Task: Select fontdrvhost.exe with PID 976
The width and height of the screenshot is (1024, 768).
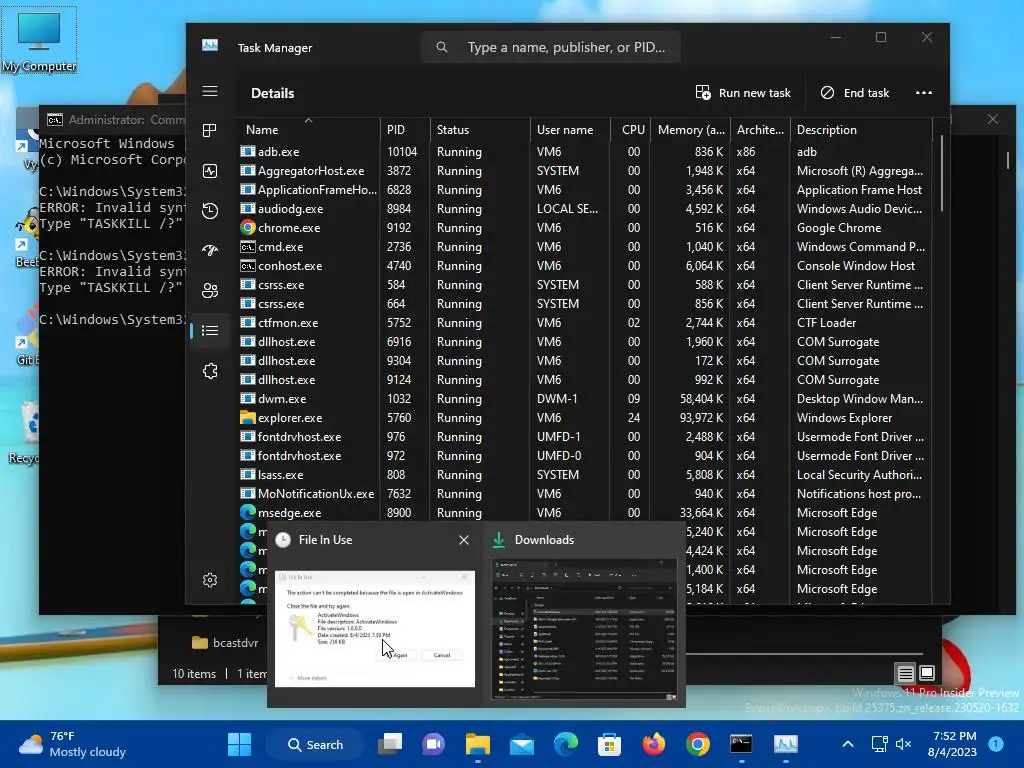Action: tap(584, 437)
